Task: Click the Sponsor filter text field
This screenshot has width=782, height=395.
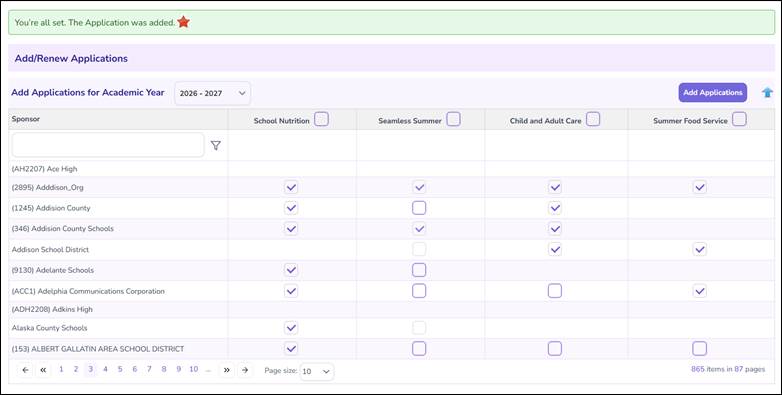Action: coord(108,145)
